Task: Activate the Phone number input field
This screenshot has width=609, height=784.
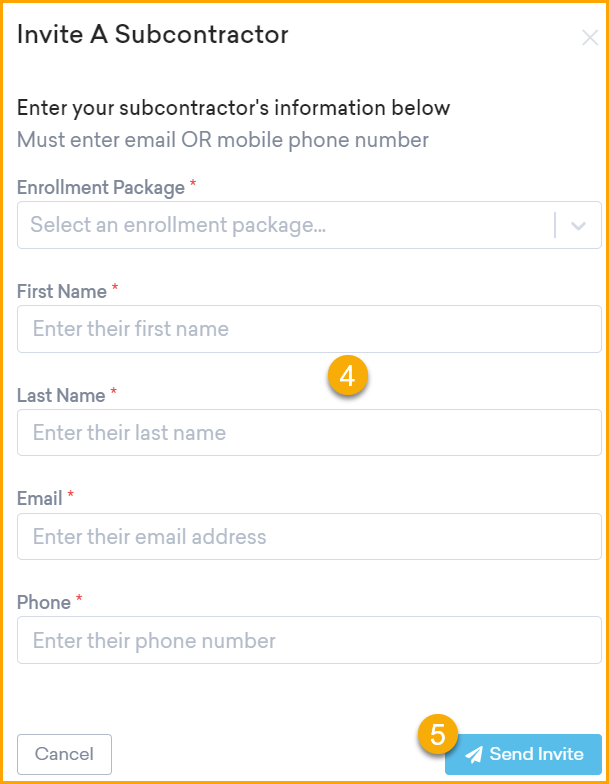Action: point(309,640)
